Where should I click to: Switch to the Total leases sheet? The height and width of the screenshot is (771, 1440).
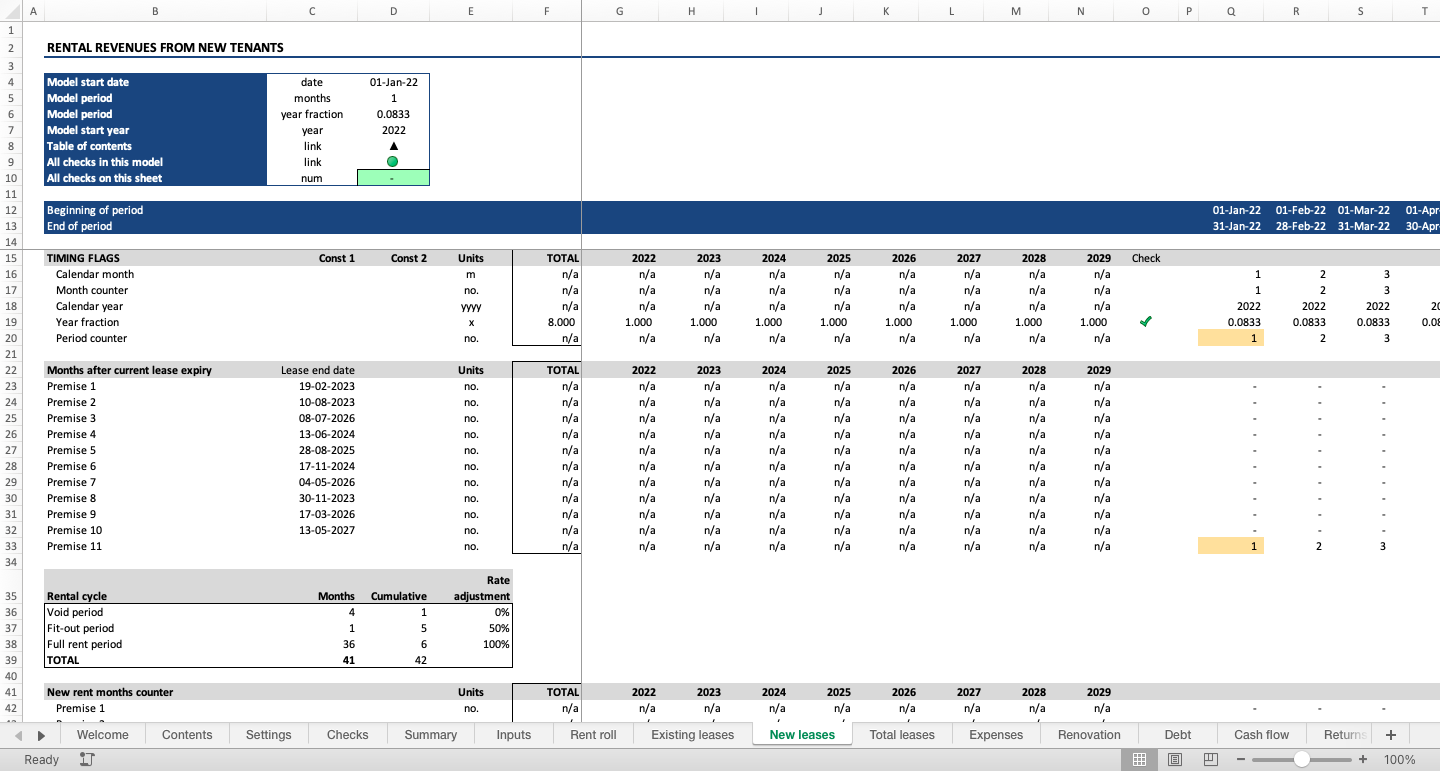click(901, 734)
